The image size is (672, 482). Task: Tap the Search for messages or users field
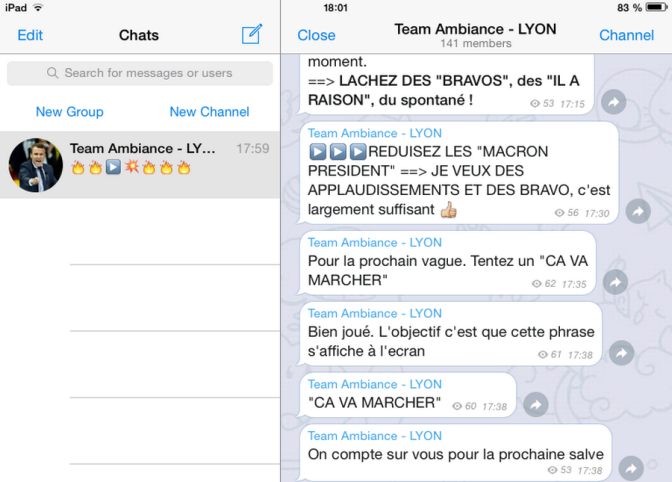tap(140, 73)
